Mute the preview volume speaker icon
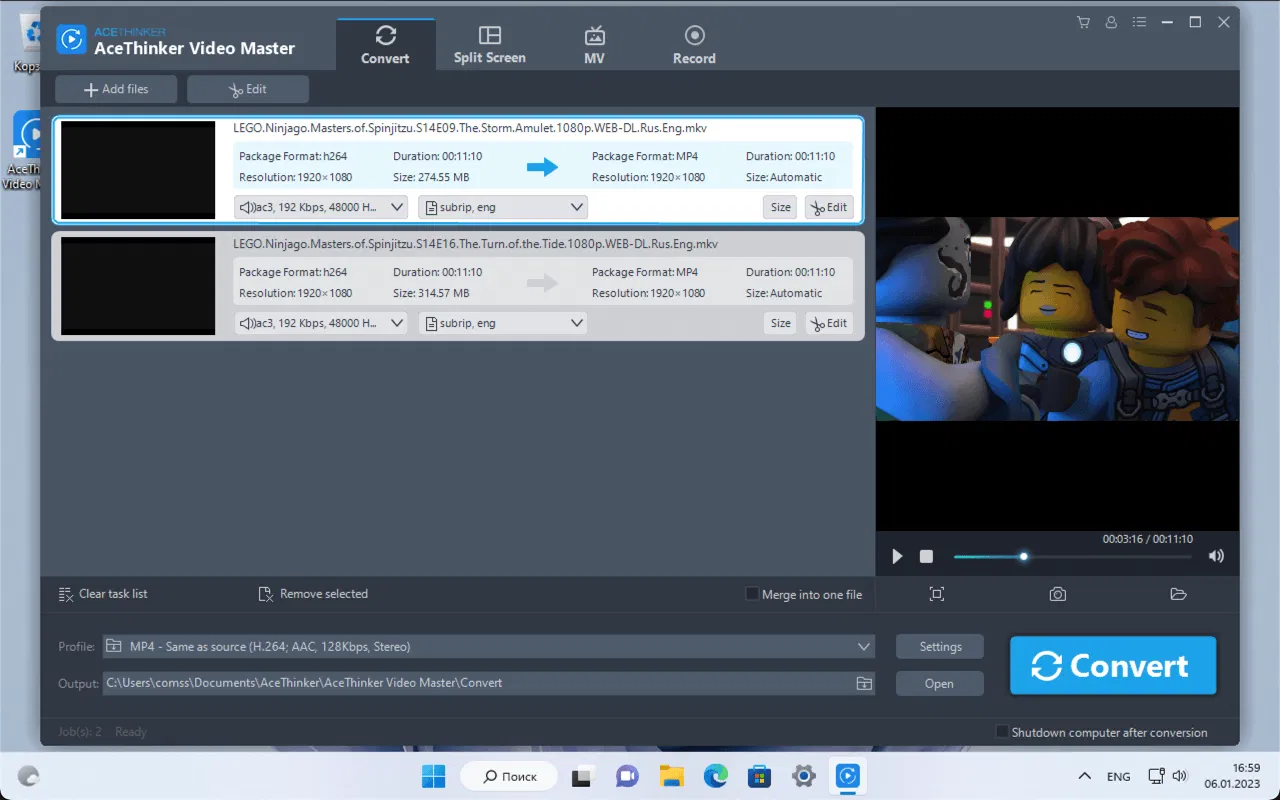1280x800 pixels. [1216, 556]
